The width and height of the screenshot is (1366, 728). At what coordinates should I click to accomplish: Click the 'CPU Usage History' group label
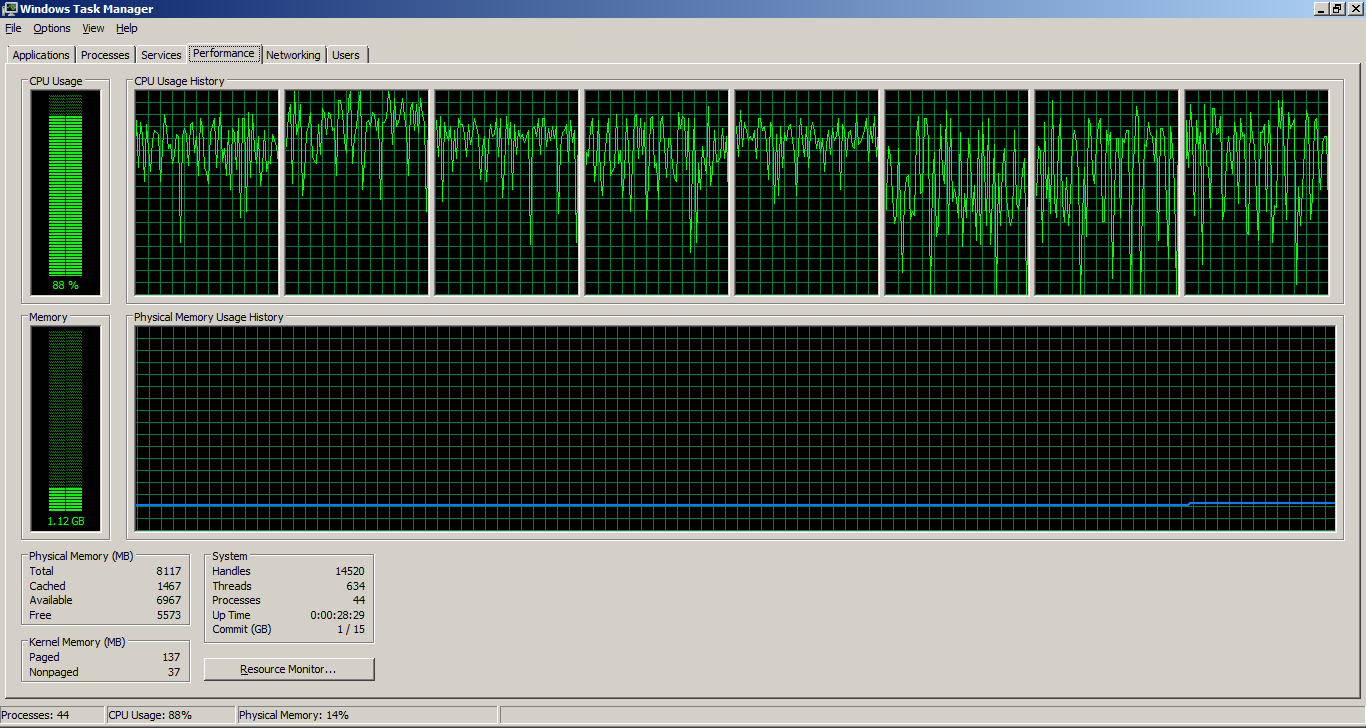[x=180, y=81]
